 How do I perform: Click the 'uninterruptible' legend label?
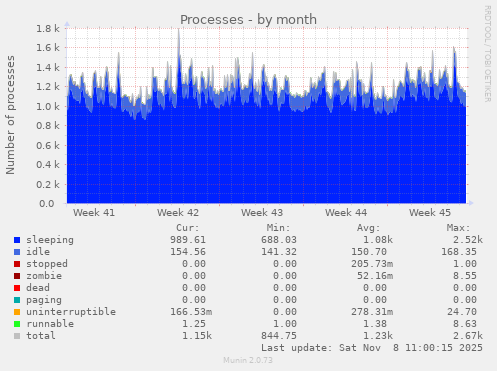coord(71,312)
